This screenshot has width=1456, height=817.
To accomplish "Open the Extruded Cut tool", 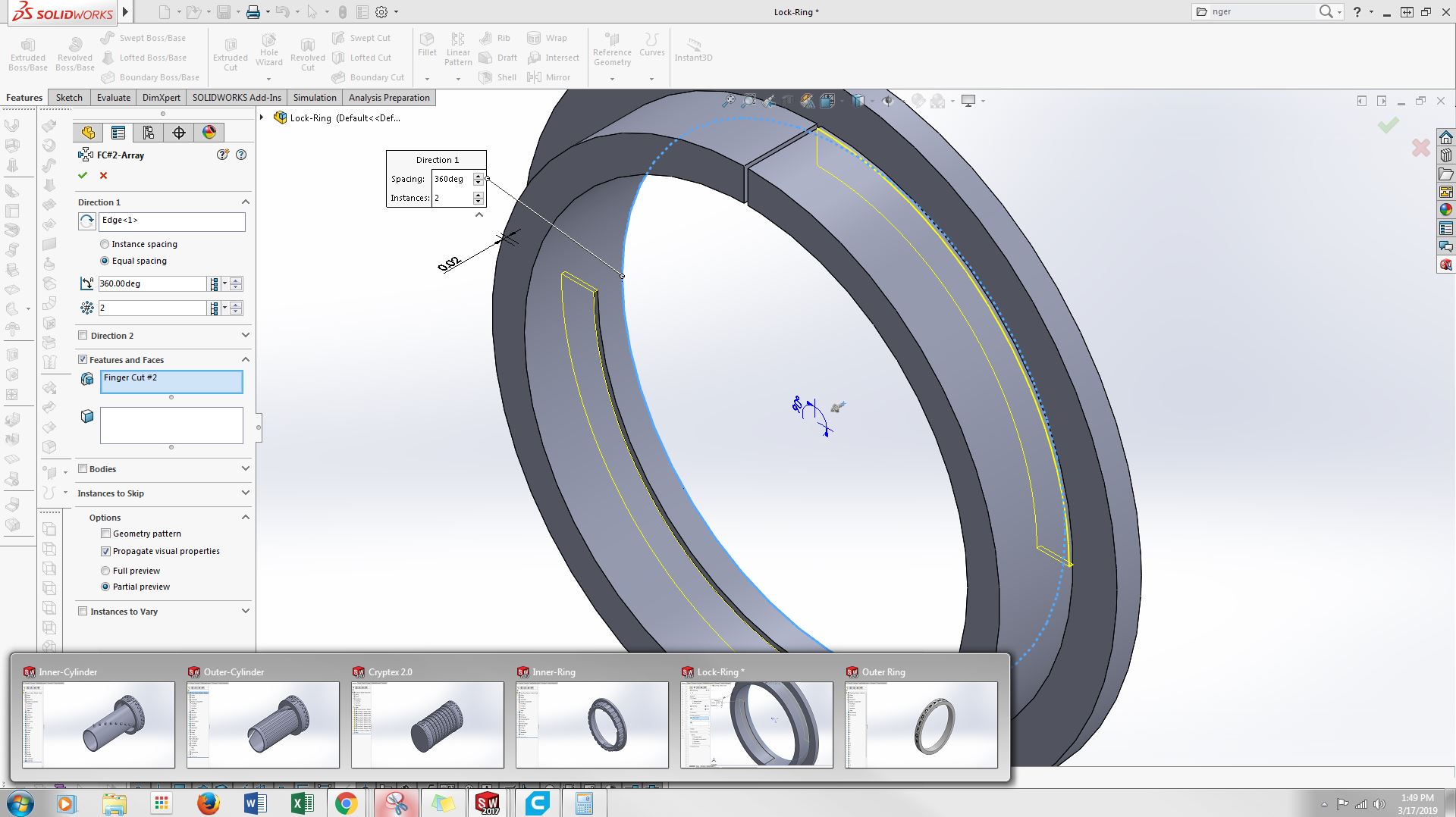I will 231,55.
